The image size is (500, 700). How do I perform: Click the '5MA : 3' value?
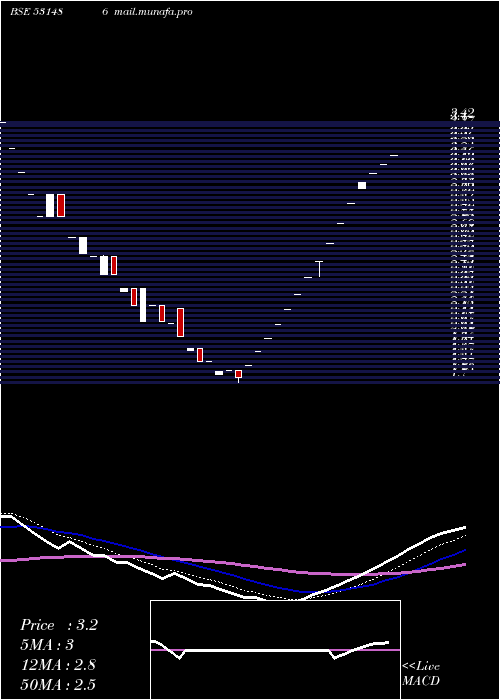[x=47, y=645]
